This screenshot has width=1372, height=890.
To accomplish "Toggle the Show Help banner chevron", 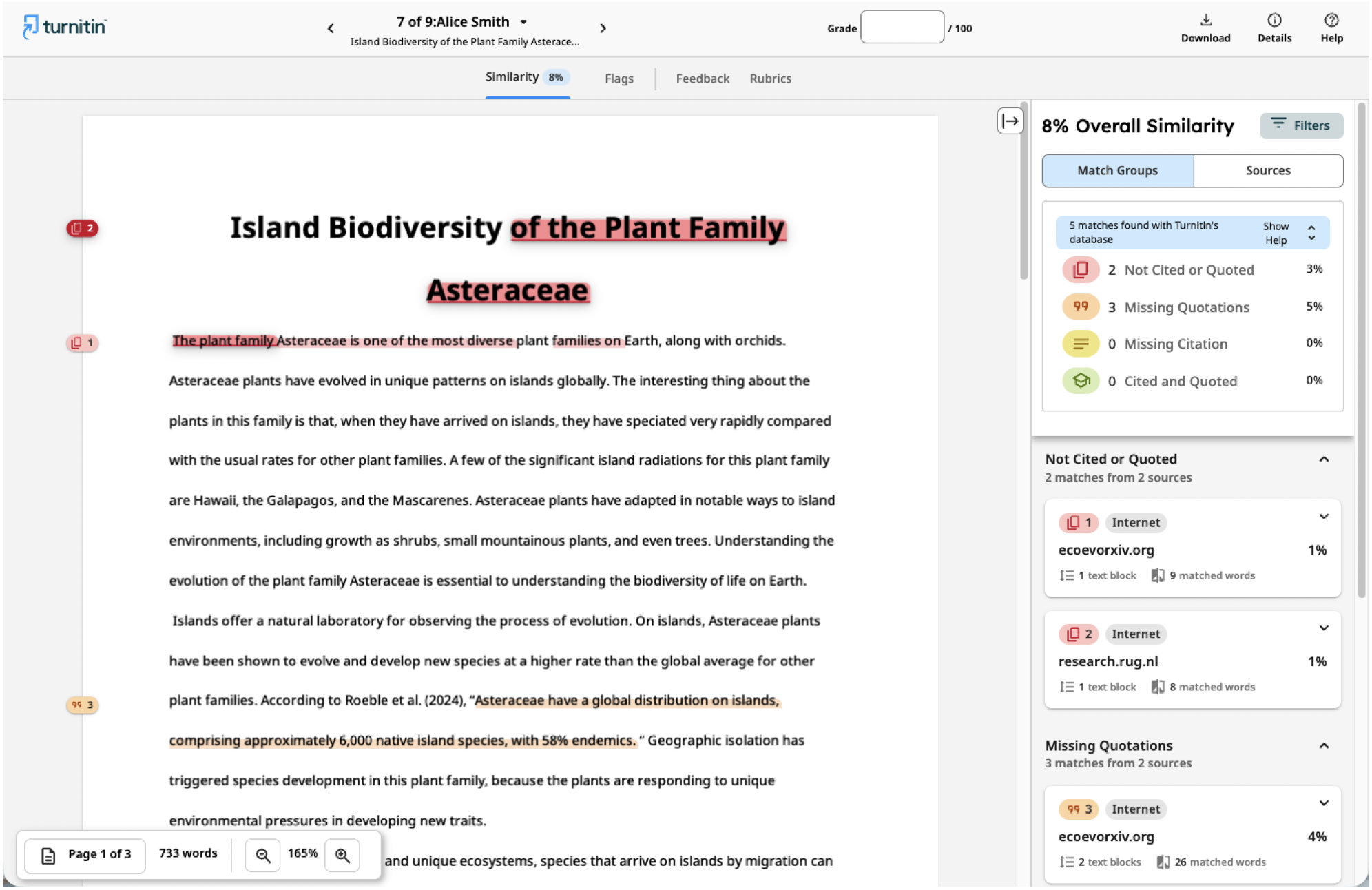I will (1311, 233).
